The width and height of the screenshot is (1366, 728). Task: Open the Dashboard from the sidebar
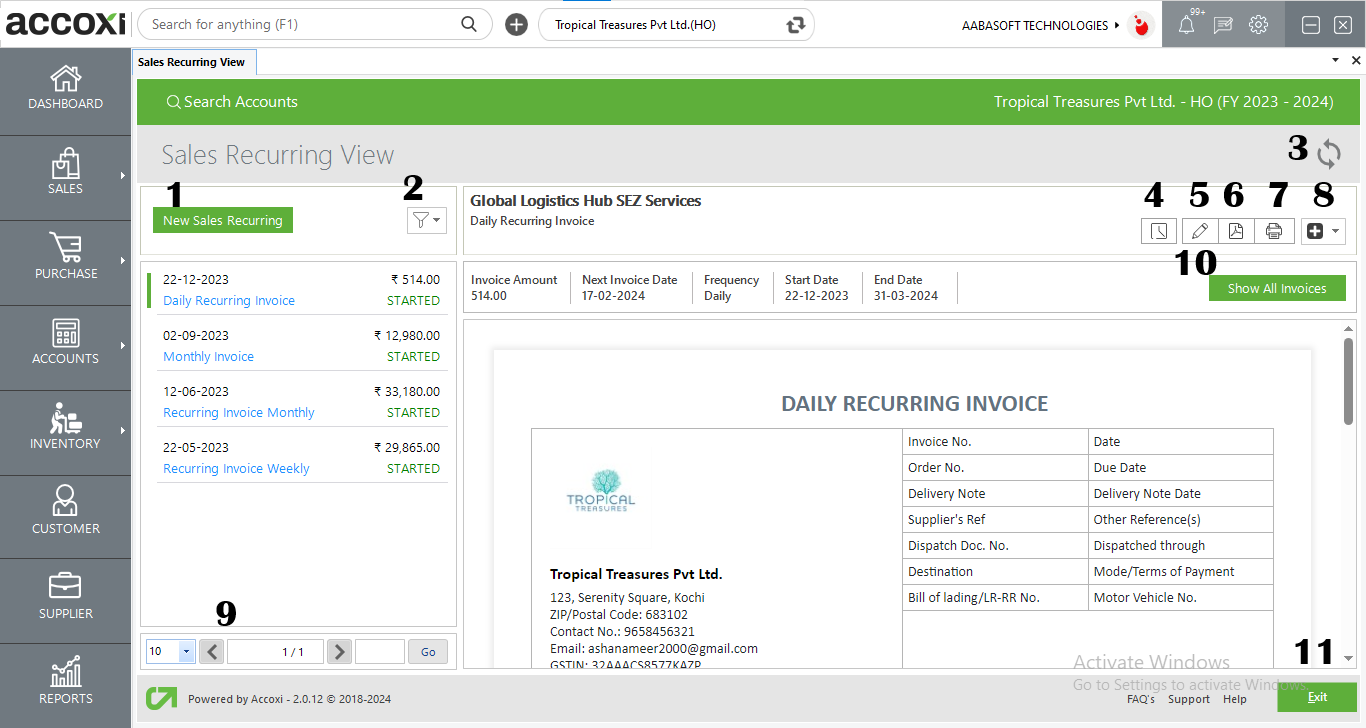(x=65, y=88)
